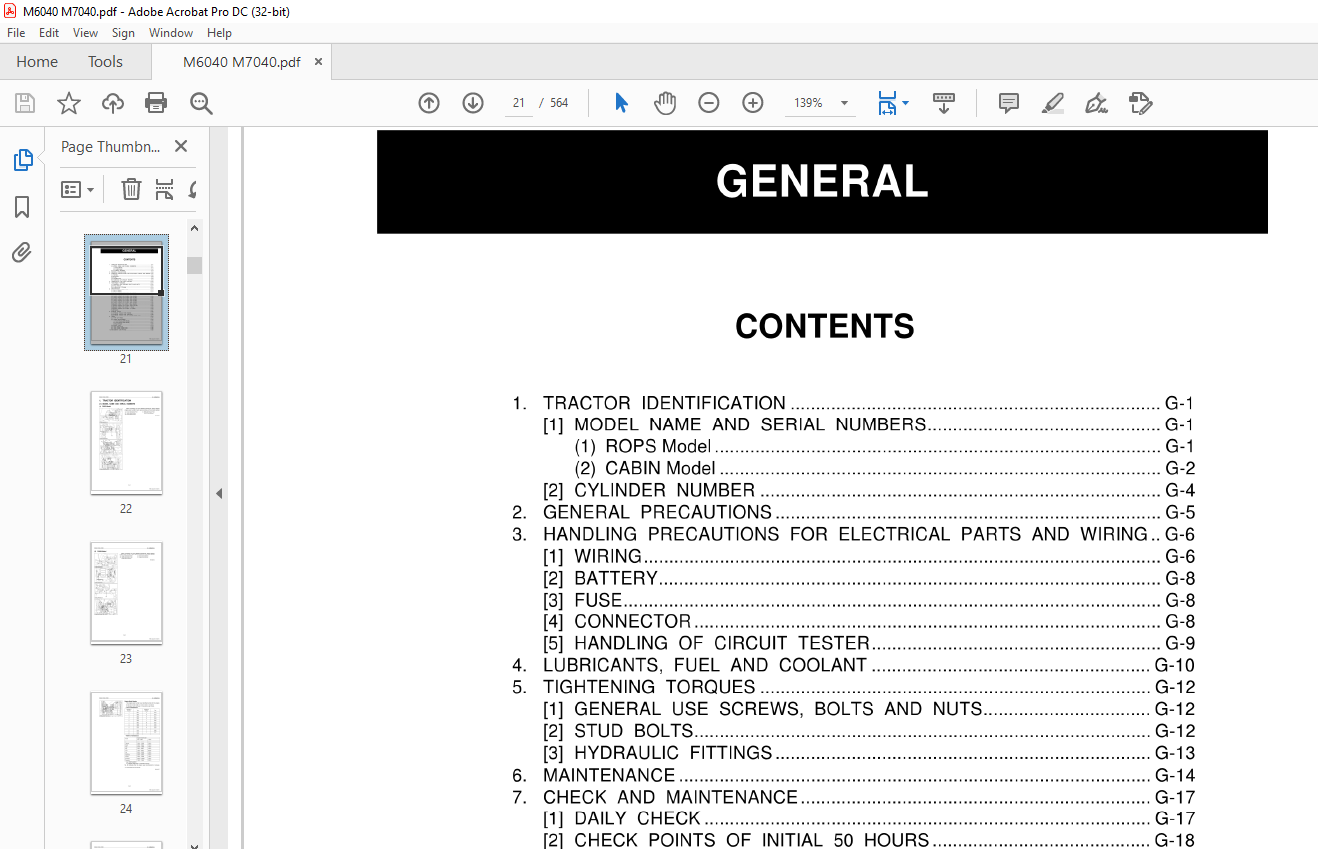Click the 'CYLINDER NUMBER' contents entry
Screen dimensions: 1318x849
pos(665,491)
